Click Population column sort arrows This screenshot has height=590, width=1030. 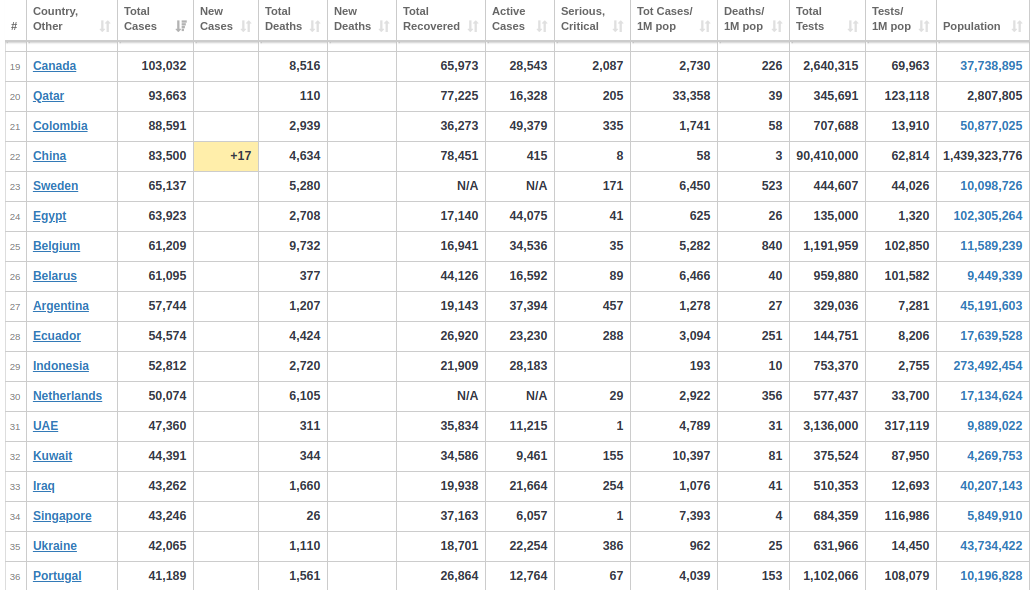pos(1017,26)
